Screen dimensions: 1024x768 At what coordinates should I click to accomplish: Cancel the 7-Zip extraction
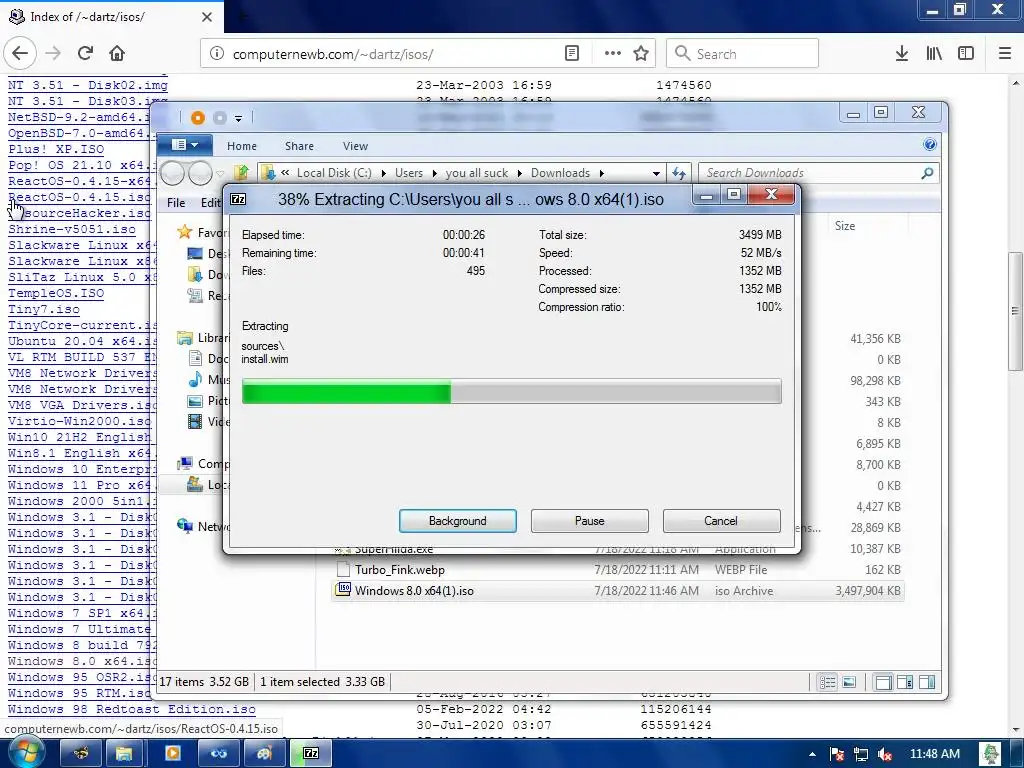721,520
